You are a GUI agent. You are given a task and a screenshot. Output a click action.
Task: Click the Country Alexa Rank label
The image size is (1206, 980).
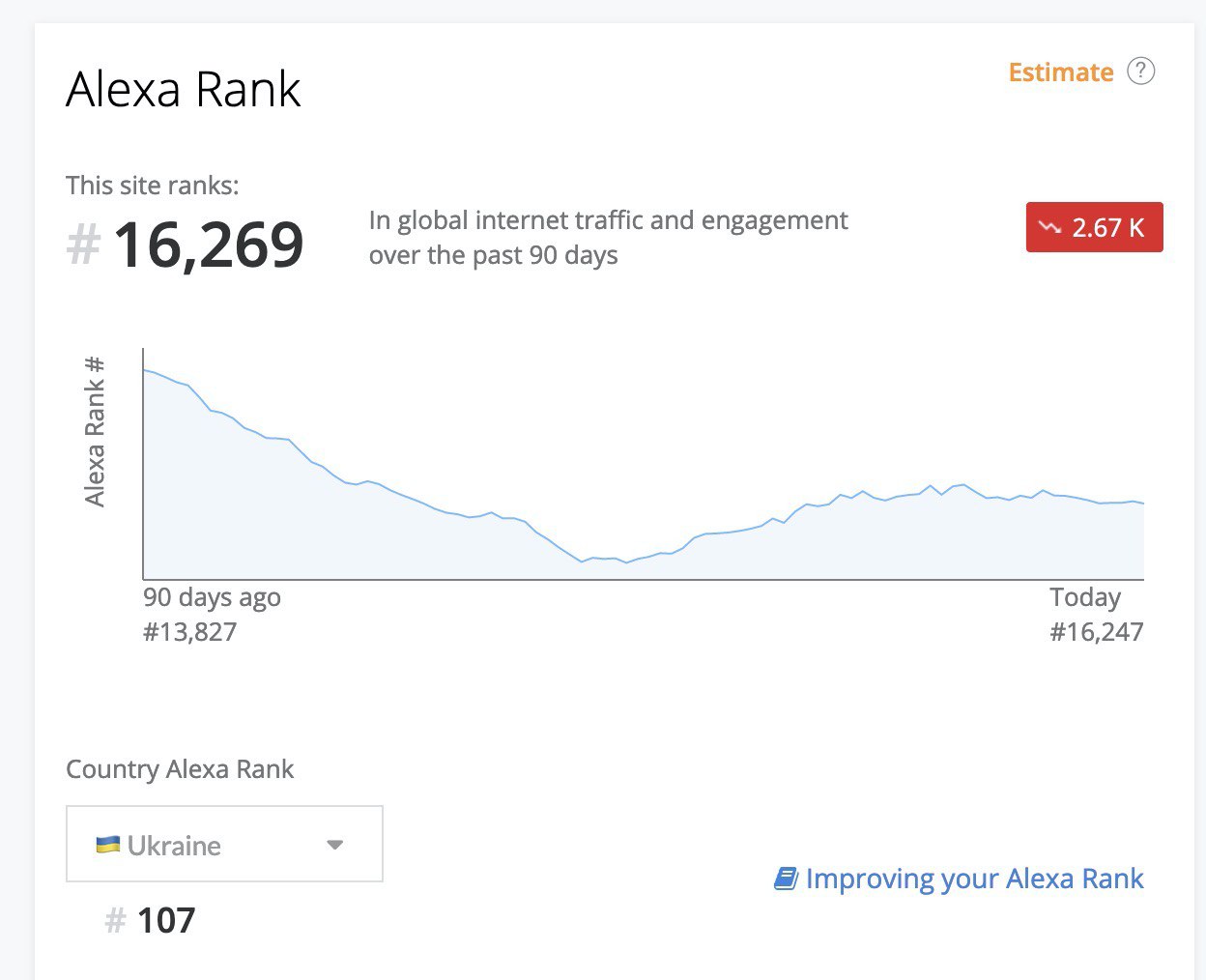pyautogui.click(x=180, y=769)
